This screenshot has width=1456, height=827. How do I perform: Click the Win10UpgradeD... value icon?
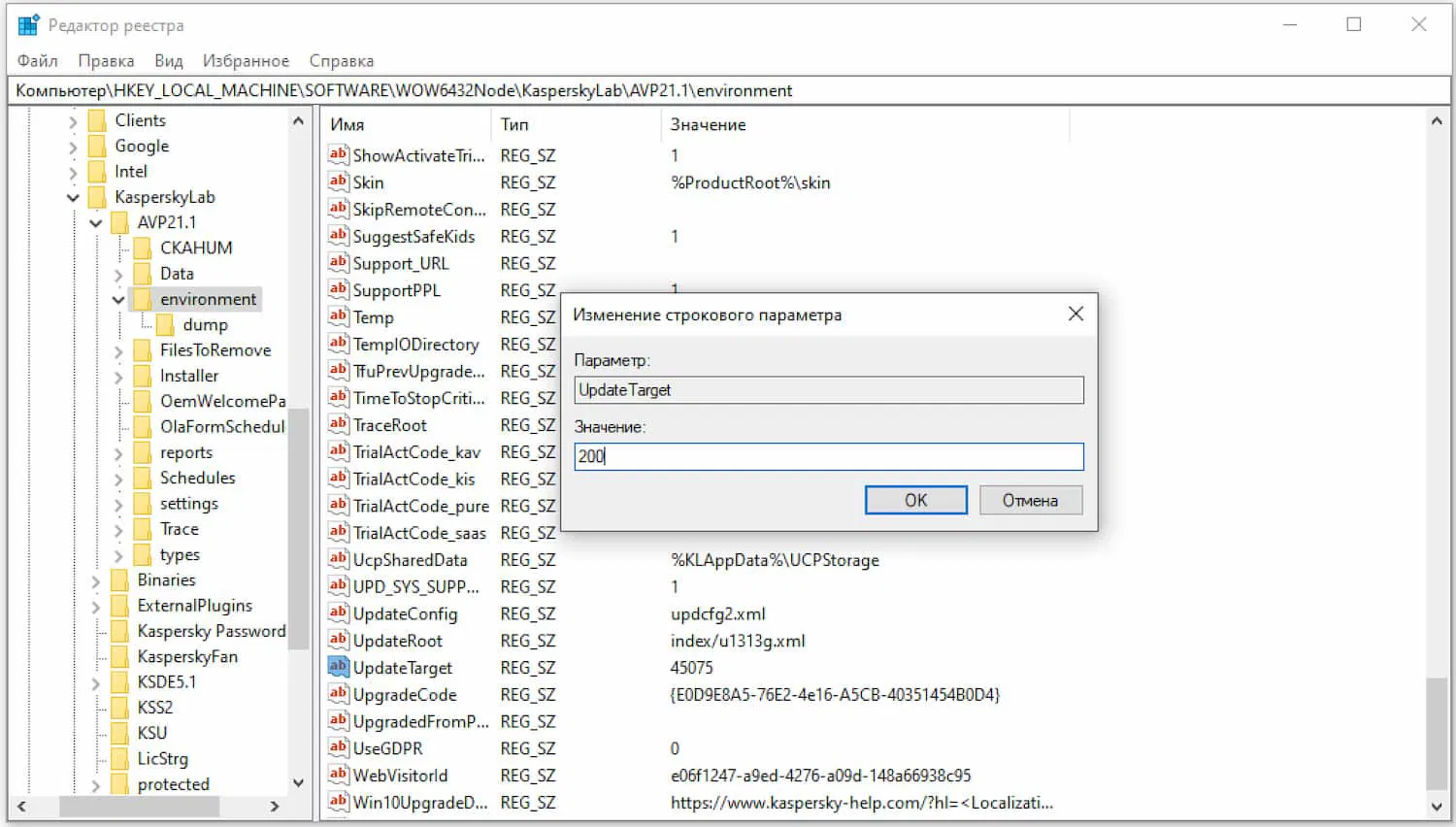tap(338, 802)
